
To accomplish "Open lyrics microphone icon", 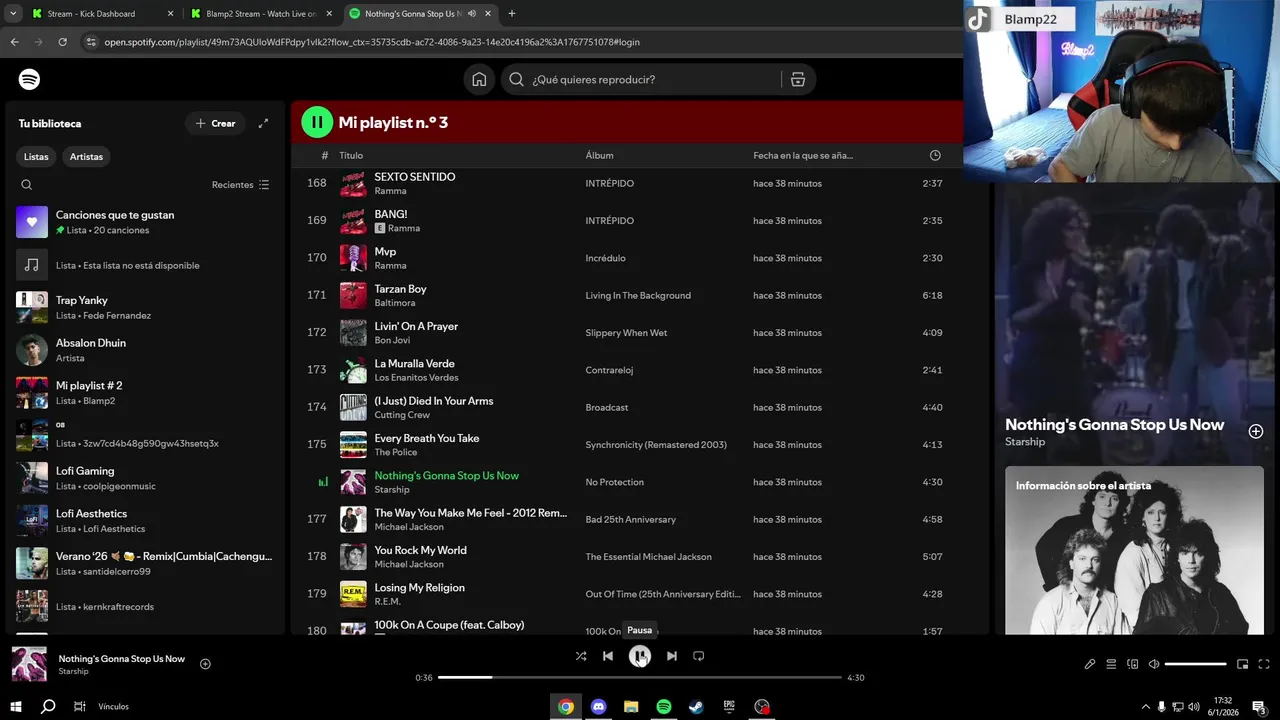I will 1090,664.
